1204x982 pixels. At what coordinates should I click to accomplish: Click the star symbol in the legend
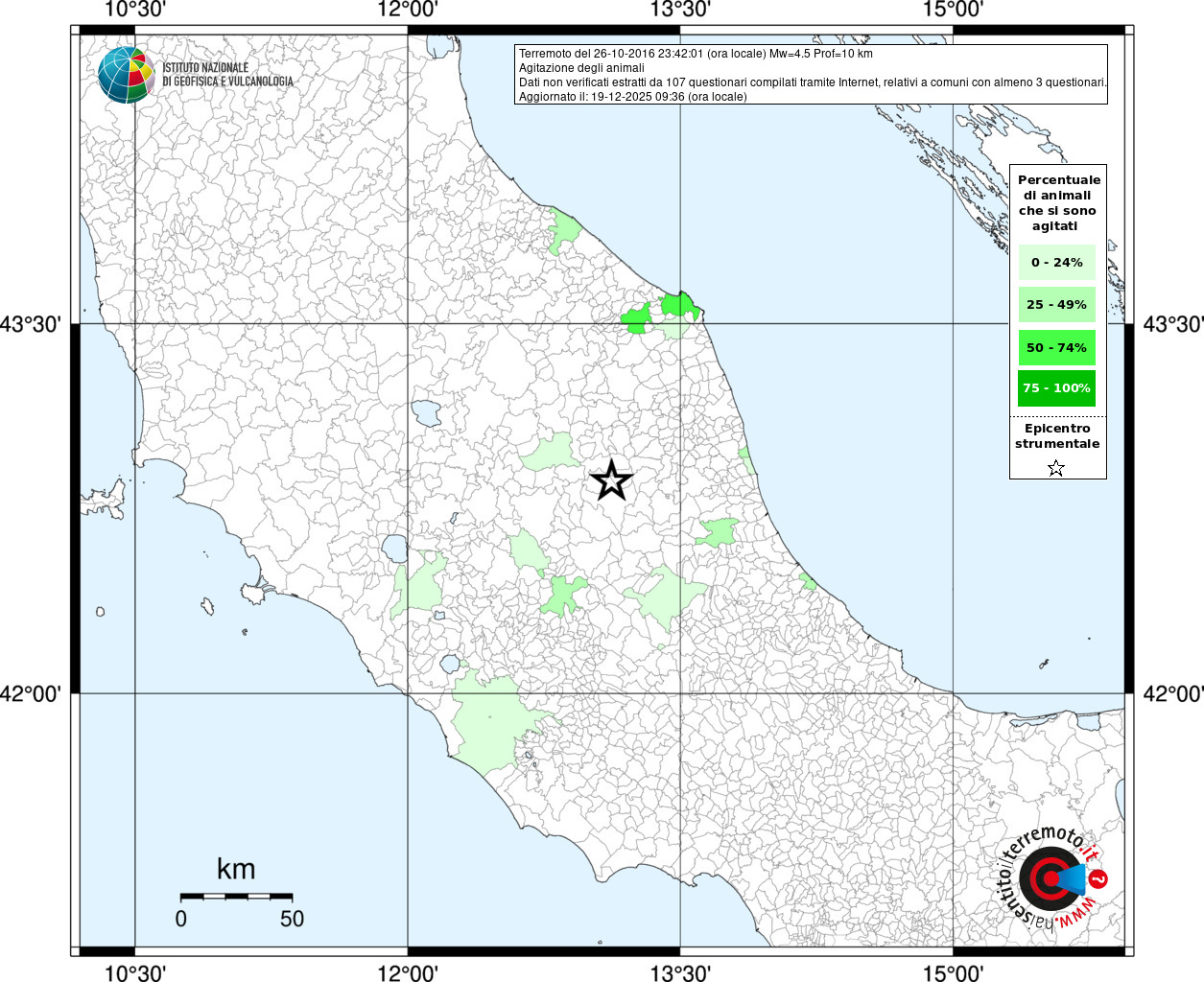coord(1056,468)
